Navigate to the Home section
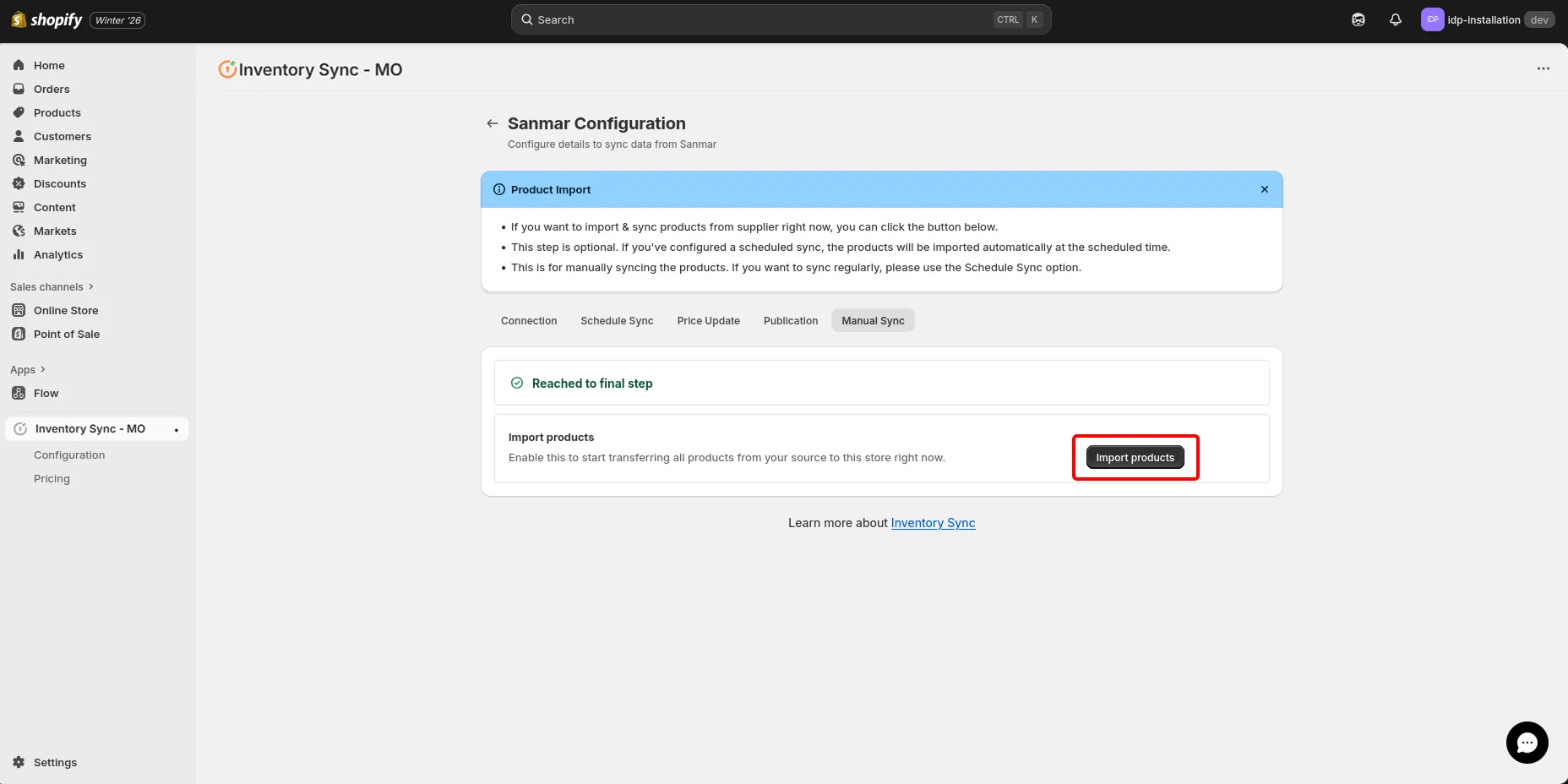 (x=48, y=65)
